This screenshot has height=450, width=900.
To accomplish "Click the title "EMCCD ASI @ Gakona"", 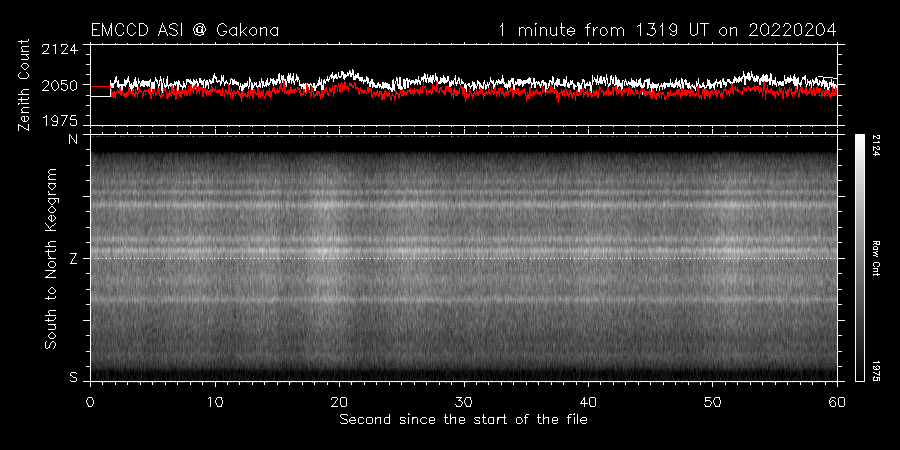I will click(185, 30).
